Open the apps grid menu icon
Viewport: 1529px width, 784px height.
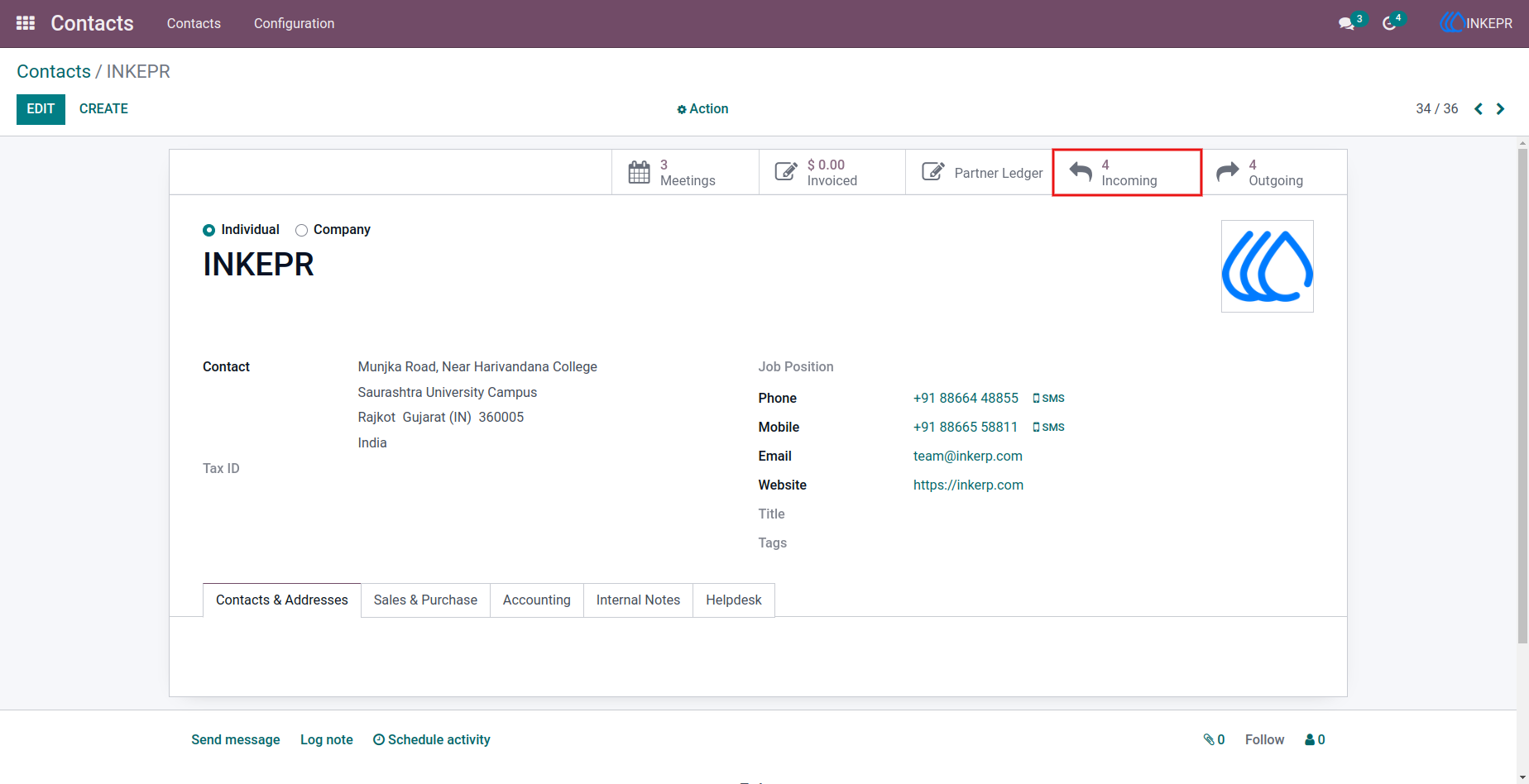(26, 23)
